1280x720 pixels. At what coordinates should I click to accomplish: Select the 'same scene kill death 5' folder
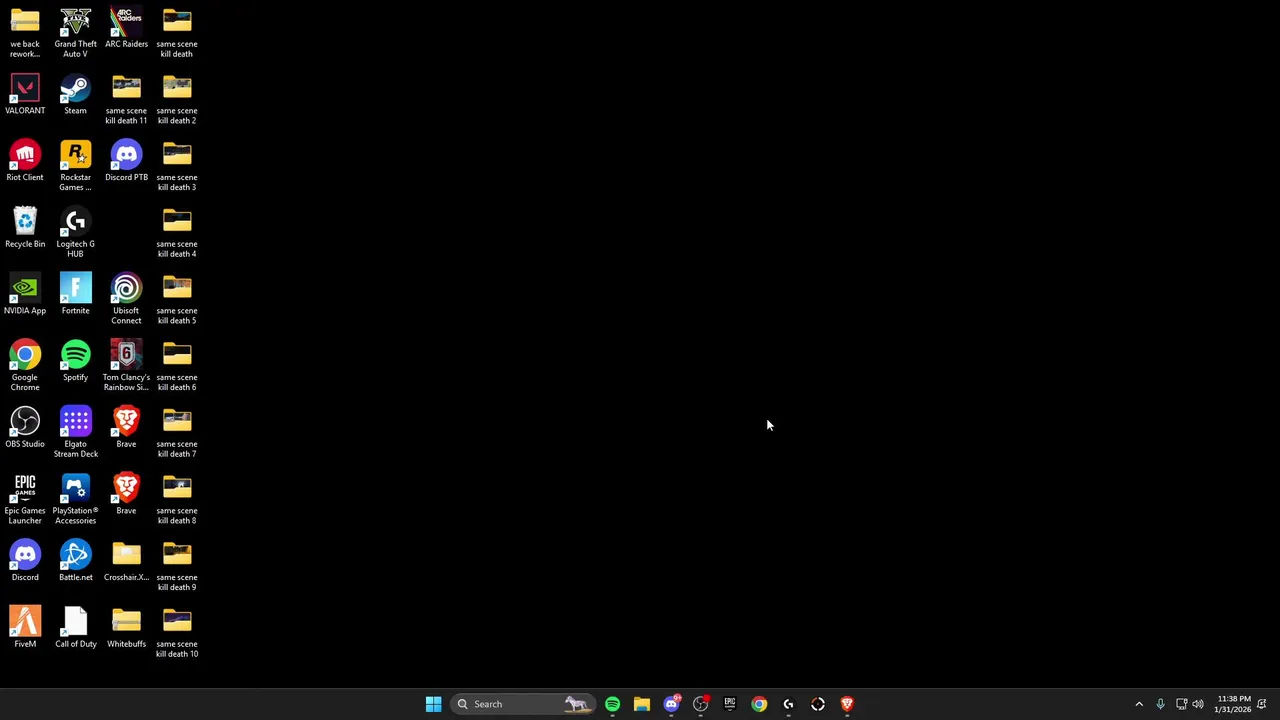pyautogui.click(x=177, y=299)
